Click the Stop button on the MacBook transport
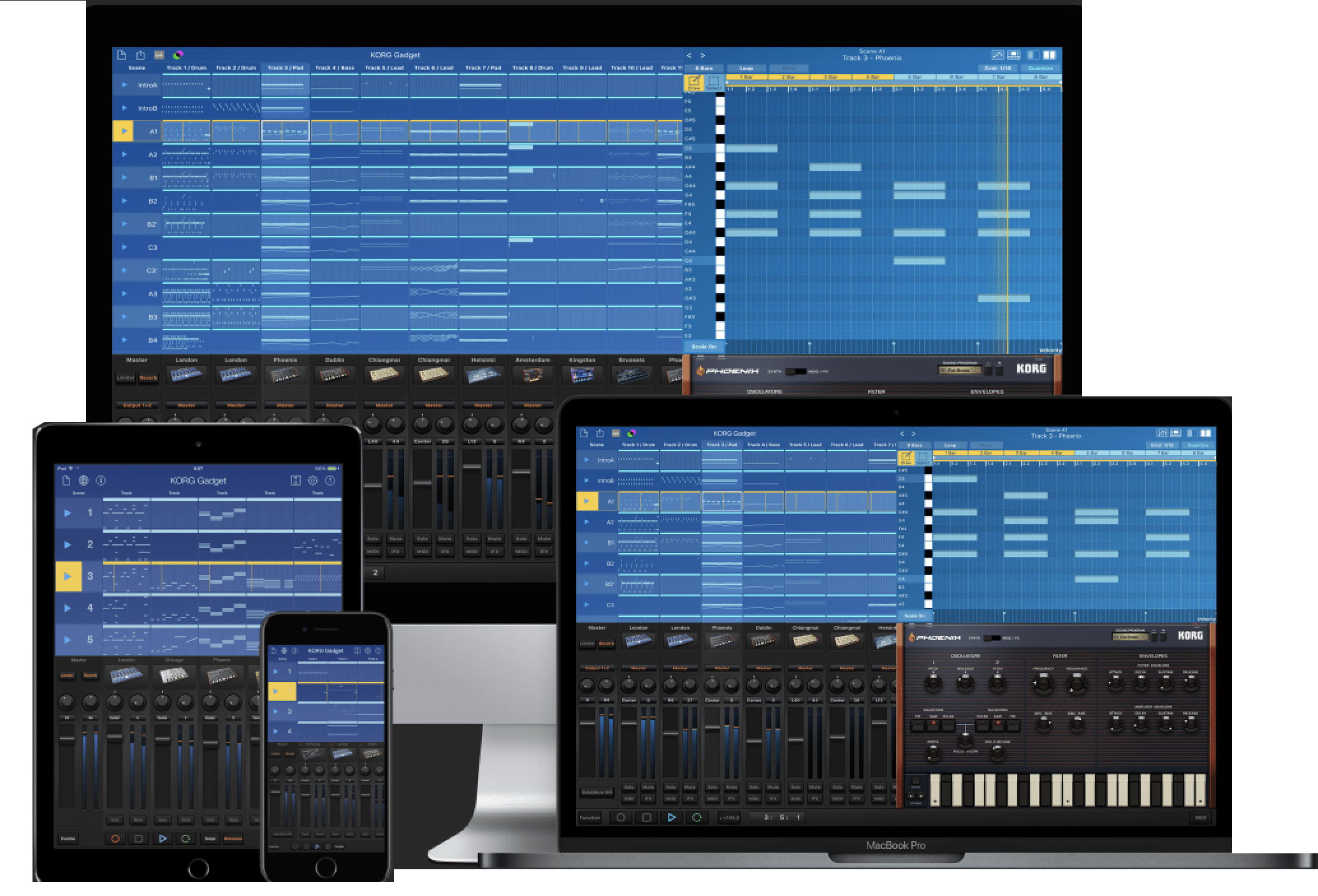 (x=646, y=818)
